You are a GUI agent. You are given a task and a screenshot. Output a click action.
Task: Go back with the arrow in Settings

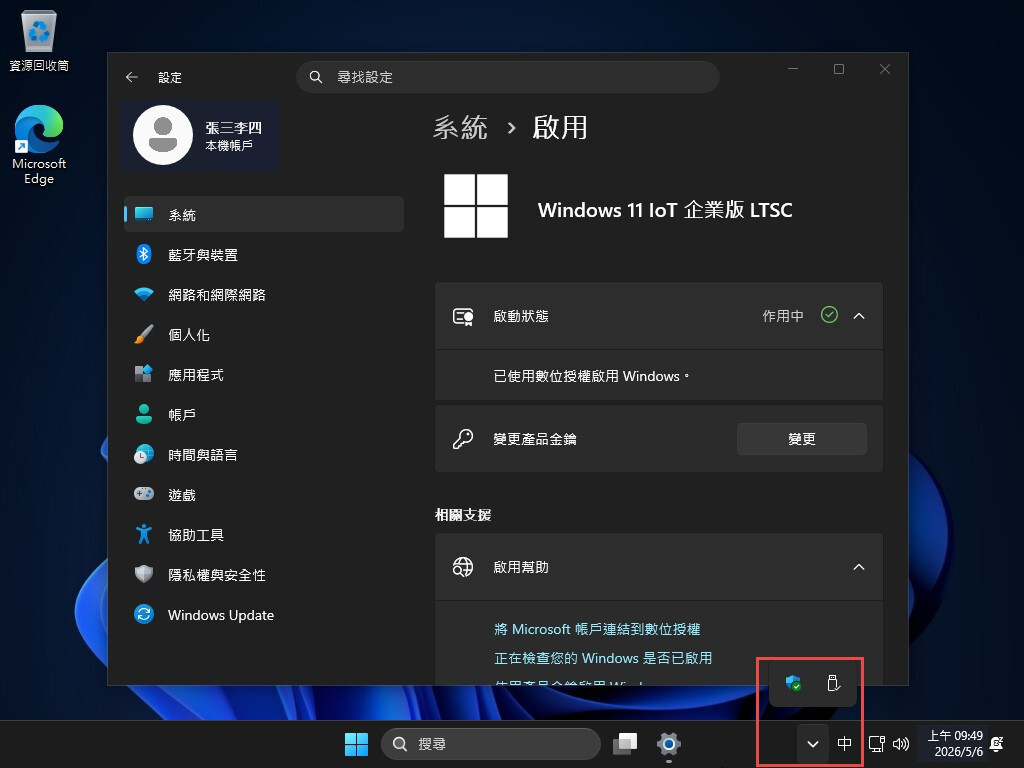[x=132, y=77]
